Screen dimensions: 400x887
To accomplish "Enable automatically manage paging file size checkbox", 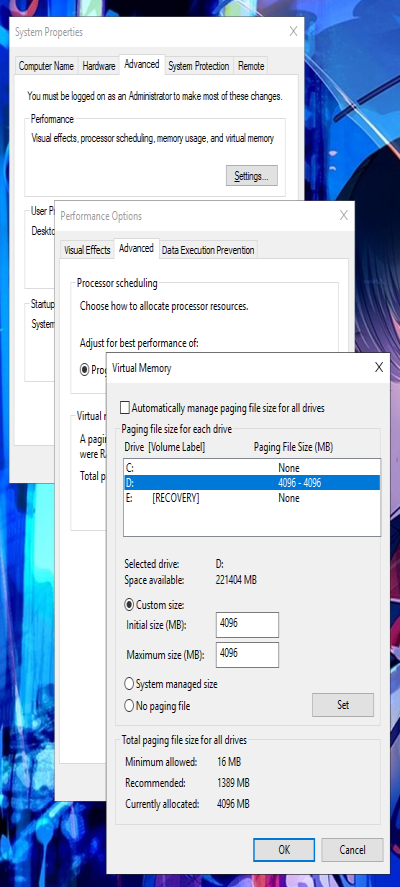I will (x=125, y=408).
